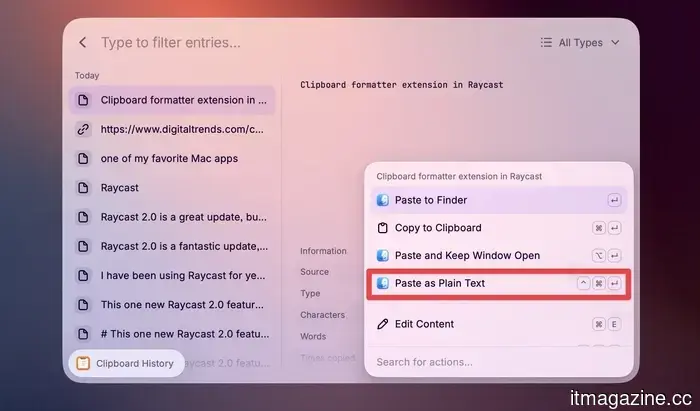Select the digitaltrends.com link entry
The height and width of the screenshot is (411, 700).
click(x=172, y=129)
